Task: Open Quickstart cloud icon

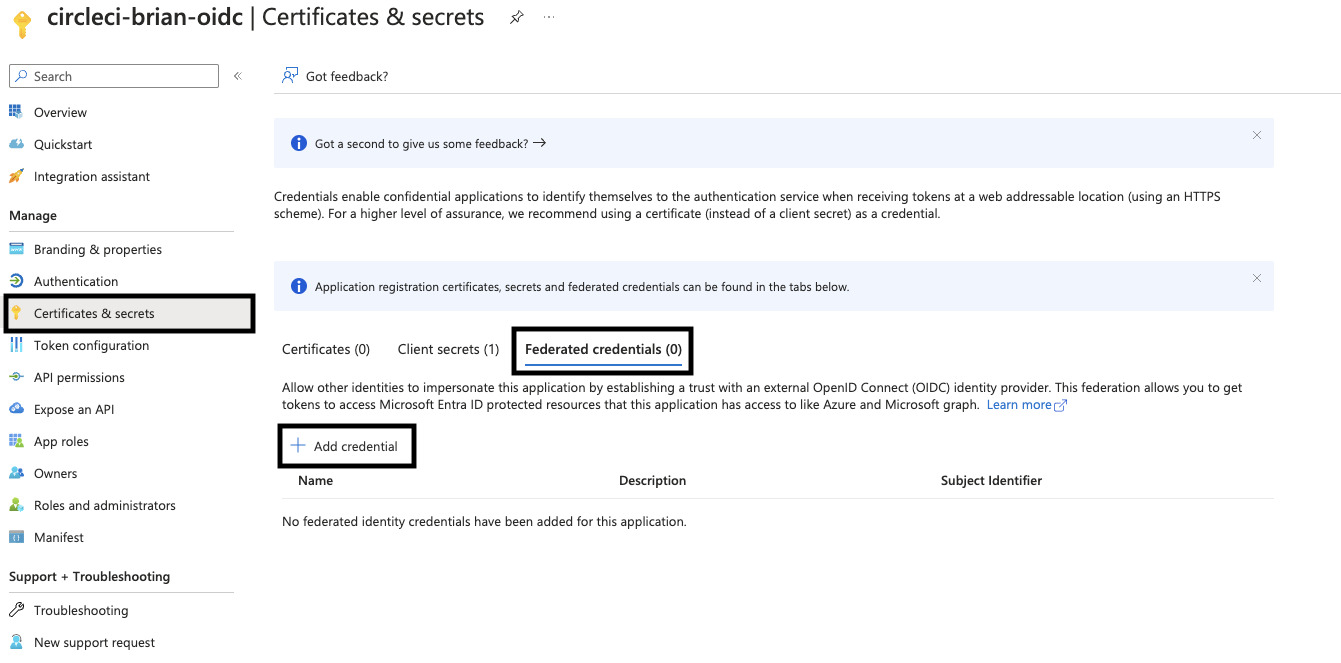Action: [x=16, y=144]
